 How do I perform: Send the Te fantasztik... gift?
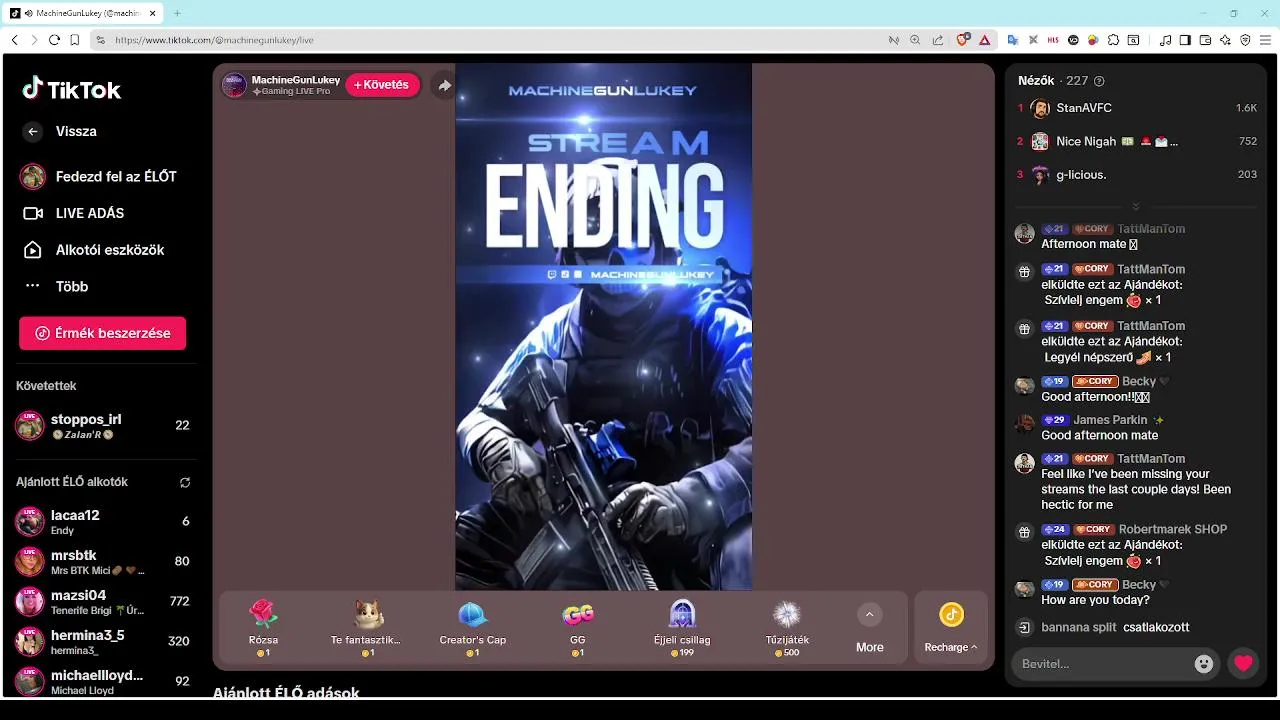[368, 628]
